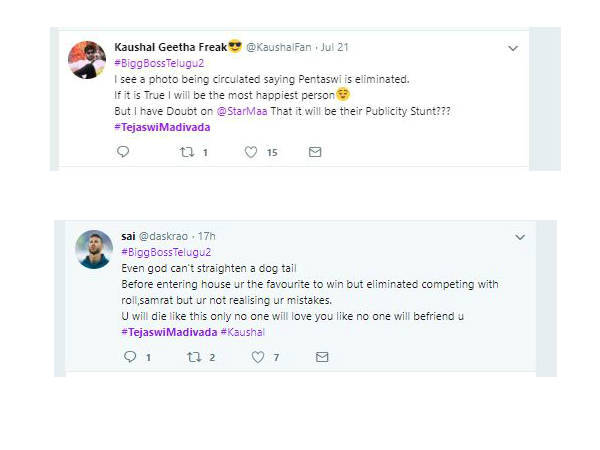Reply to Kaushal Geetha Freak's tweet
This screenshot has height=450, width=600.
124,152
